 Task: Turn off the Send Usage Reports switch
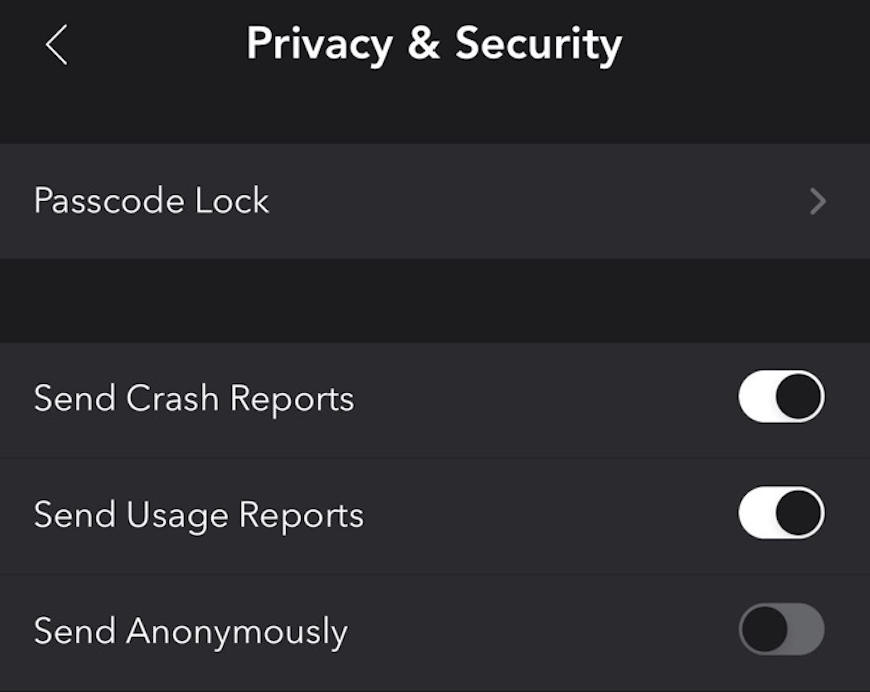pyautogui.click(x=781, y=514)
